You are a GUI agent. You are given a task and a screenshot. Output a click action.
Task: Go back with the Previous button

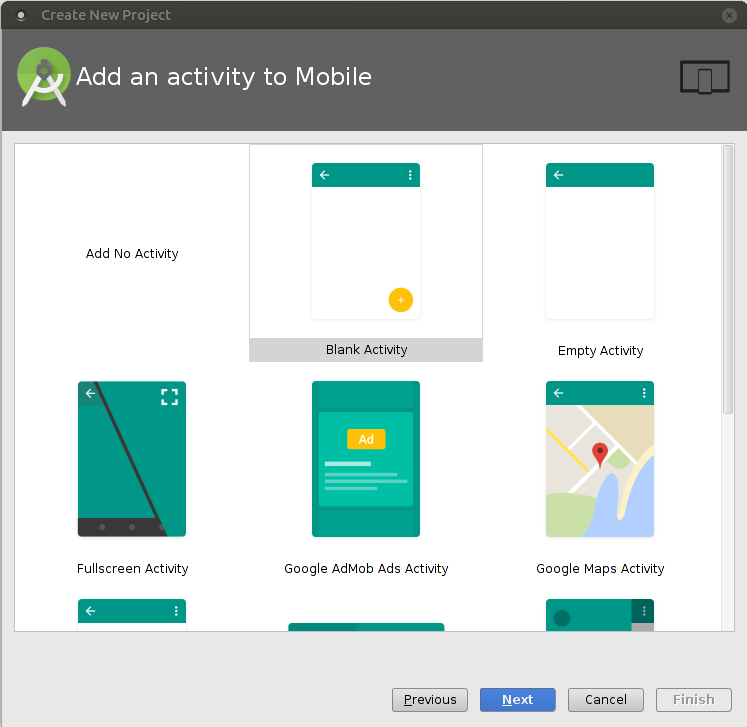[430, 699]
